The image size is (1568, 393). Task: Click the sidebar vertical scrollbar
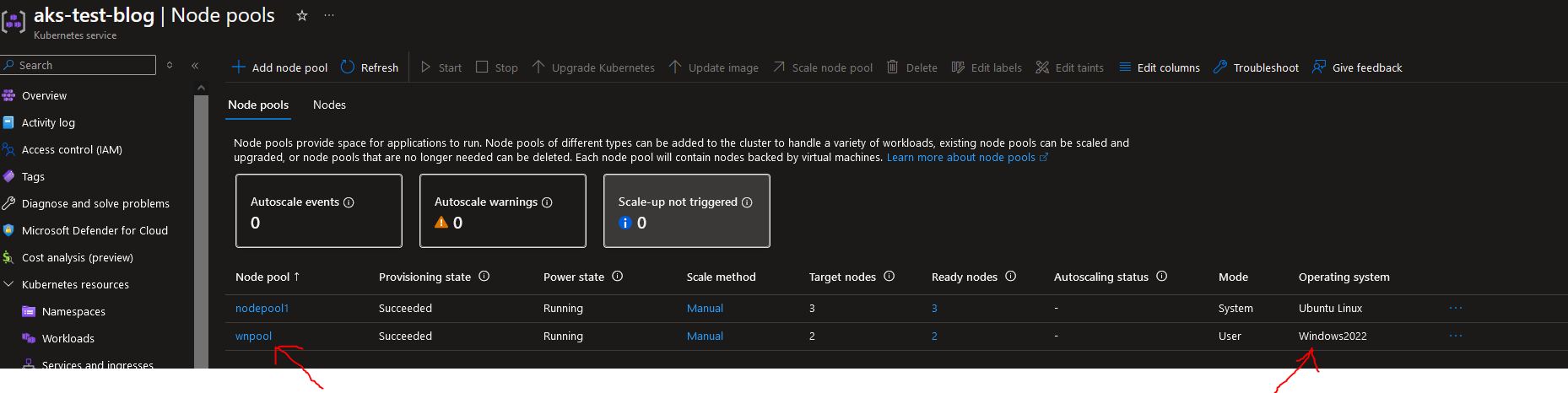[x=201, y=228]
